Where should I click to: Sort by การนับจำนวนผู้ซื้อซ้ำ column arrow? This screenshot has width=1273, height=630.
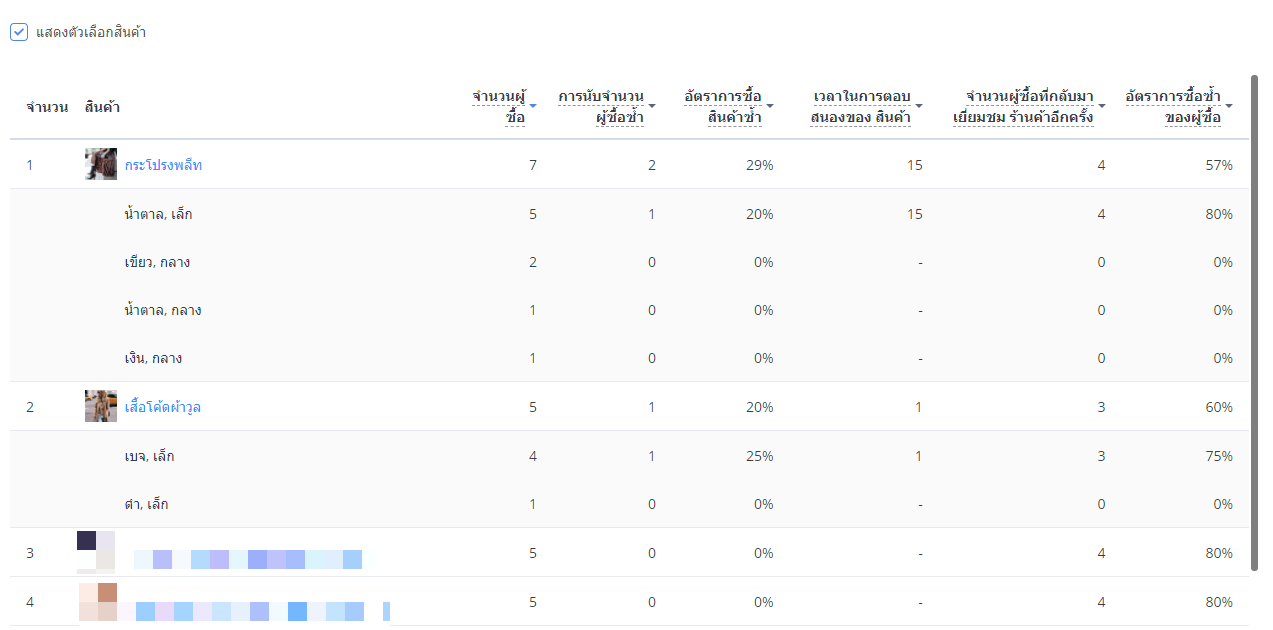(x=652, y=105)
